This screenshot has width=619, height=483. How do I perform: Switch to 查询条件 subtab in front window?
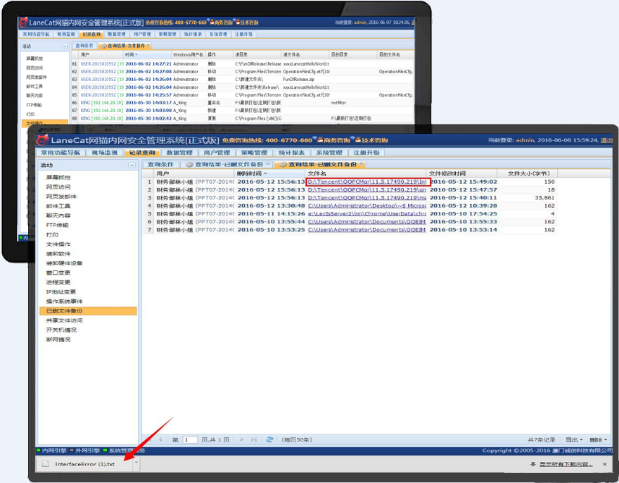(160, 164)
